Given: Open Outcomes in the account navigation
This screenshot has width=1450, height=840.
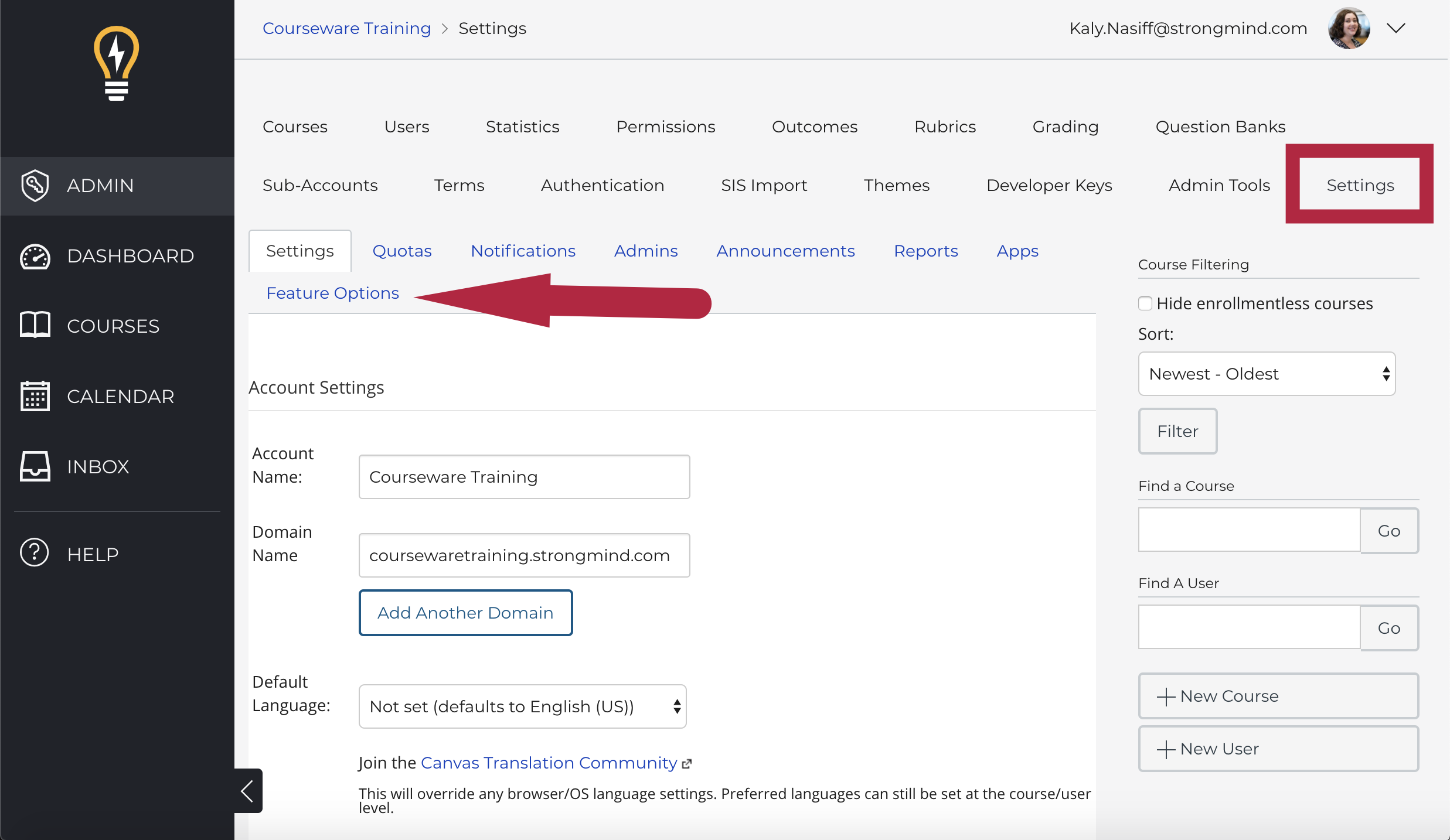Looking at the screenshot, I should (x=815, y=127).
